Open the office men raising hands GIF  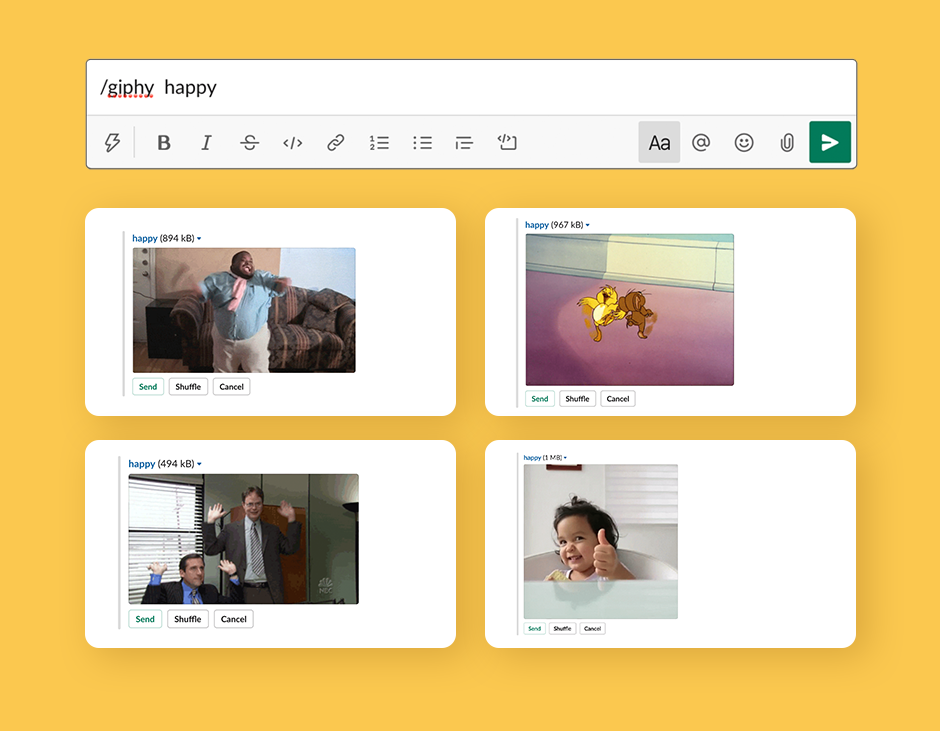click(243, 539)
